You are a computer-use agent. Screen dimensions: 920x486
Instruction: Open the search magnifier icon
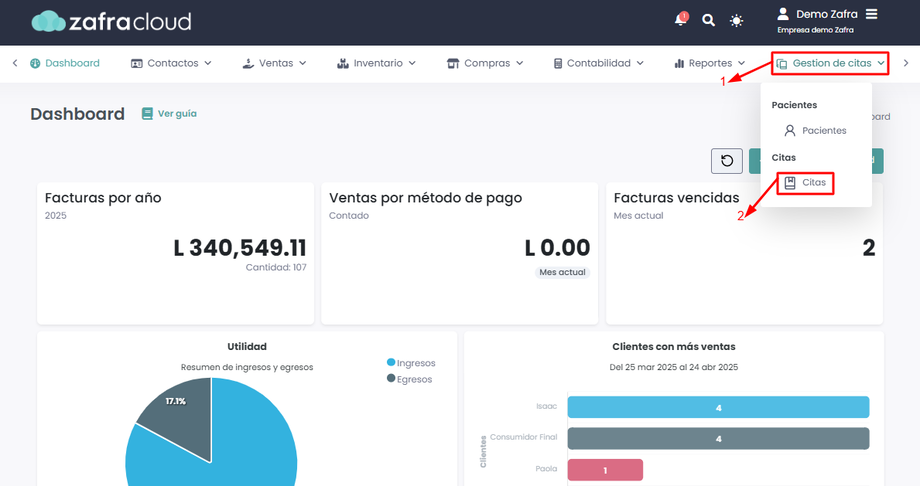[708, 21]
